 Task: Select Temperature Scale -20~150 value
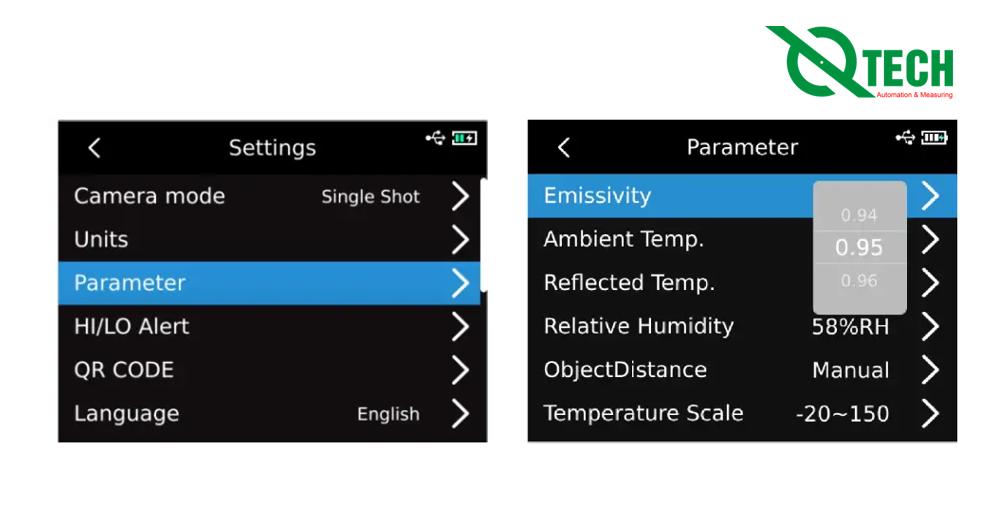coord(842,413)
